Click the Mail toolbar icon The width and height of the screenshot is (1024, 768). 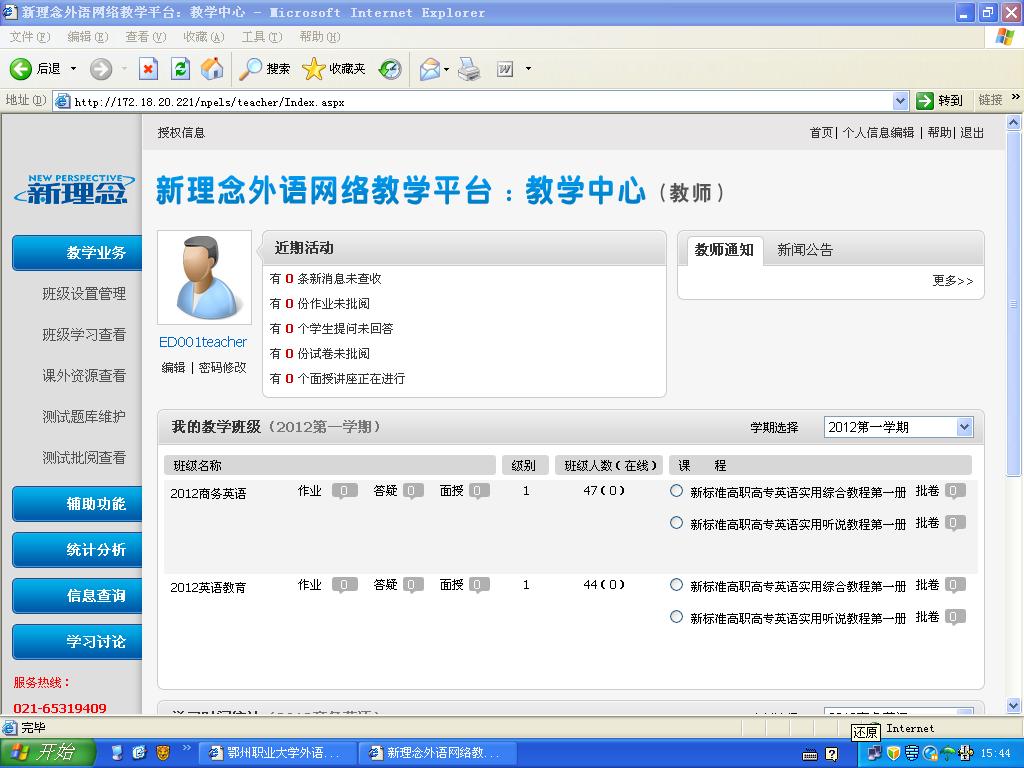pos(429,69)
